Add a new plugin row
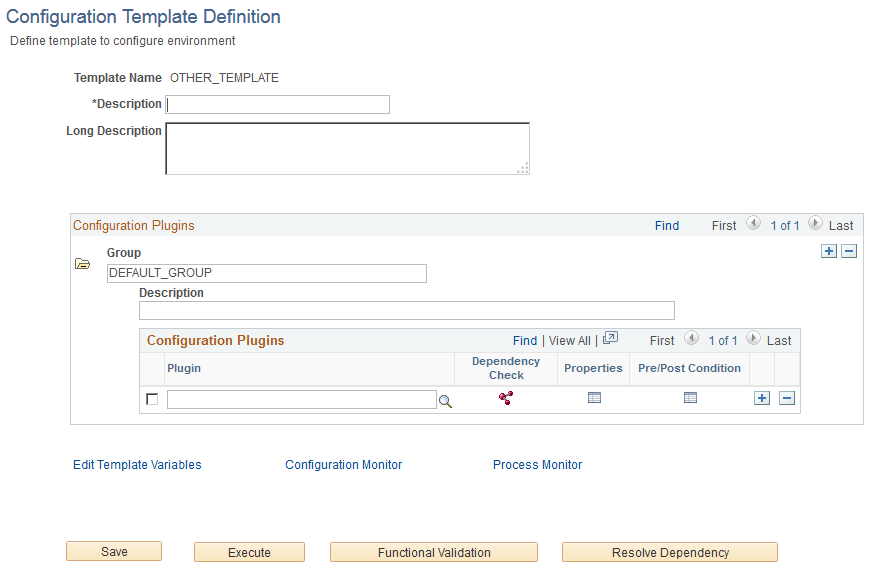 click(x=762, y=398)
